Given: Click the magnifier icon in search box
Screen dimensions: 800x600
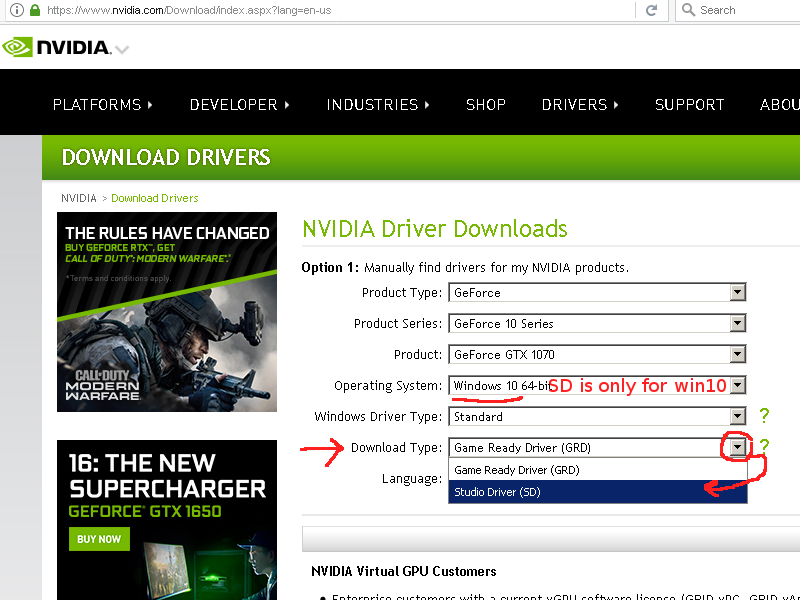Looking at the screenshot, I should (688, 10).
